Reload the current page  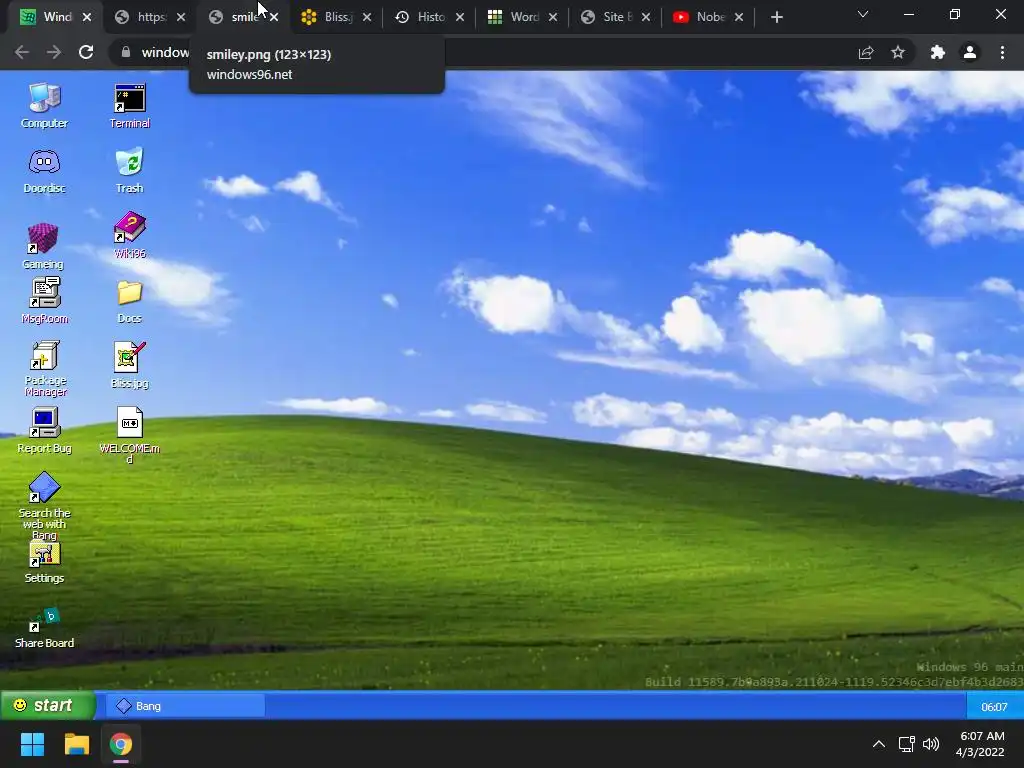pyautogui.click(x=86, y=52)
